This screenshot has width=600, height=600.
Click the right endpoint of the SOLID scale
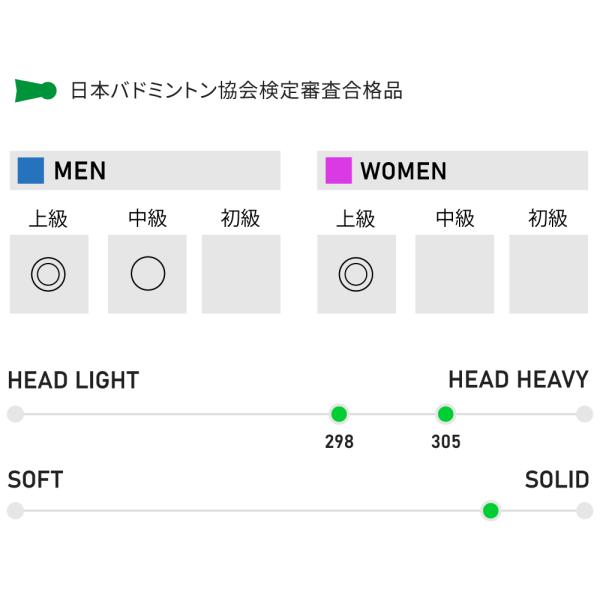[585, 511]
